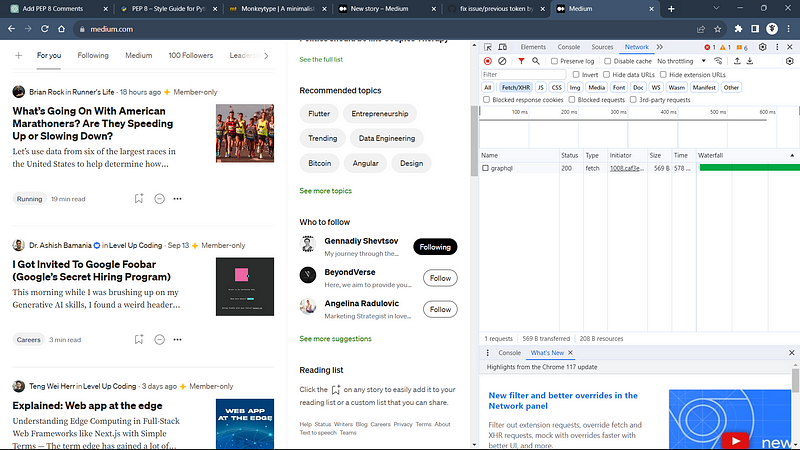Close the What's New drawer tab
The image size is (800, 450).
[x=570, y=353]
